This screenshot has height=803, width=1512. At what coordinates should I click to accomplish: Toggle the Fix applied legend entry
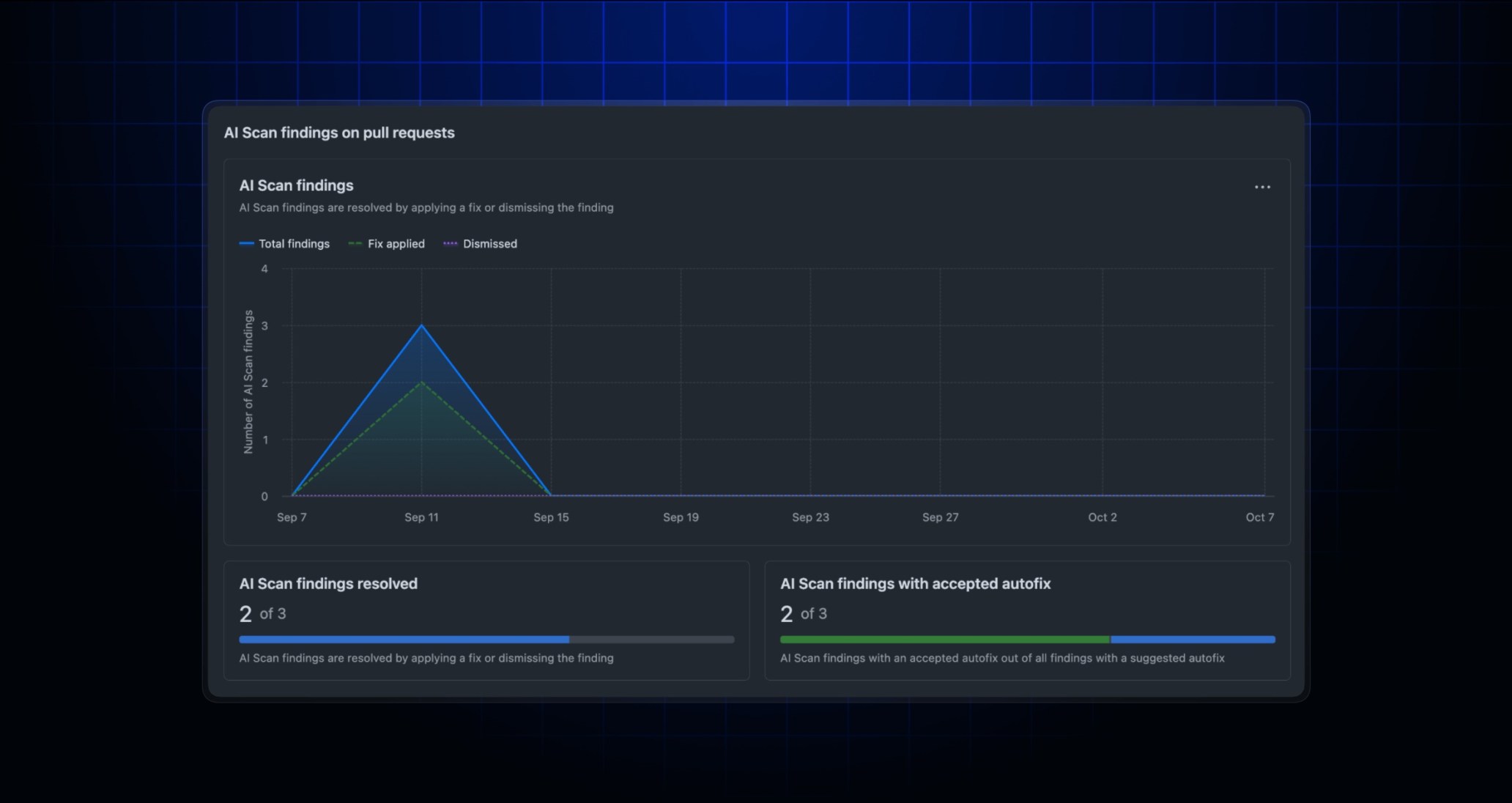click(386, 244)
